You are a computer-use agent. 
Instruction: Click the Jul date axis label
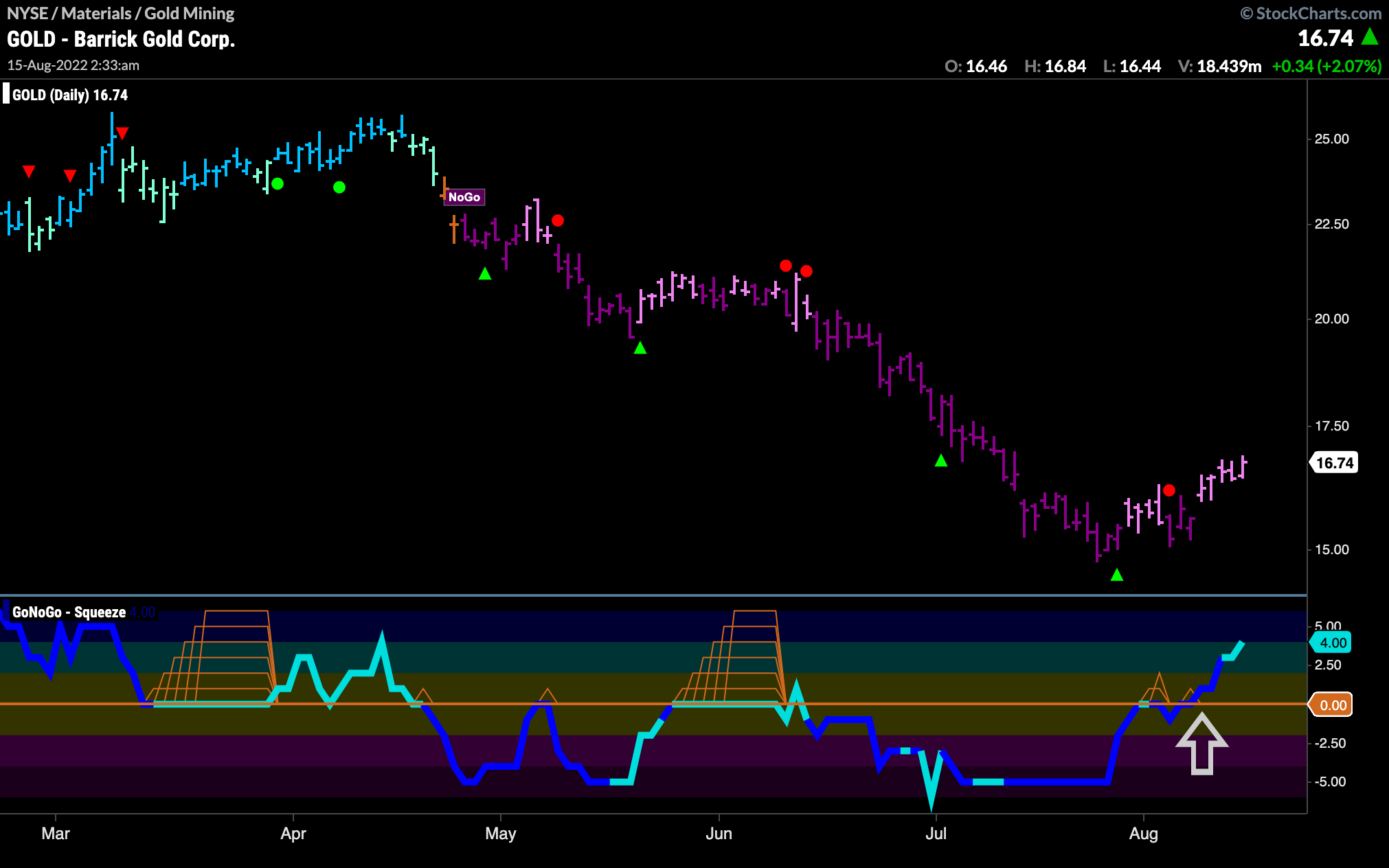[936, 834]
